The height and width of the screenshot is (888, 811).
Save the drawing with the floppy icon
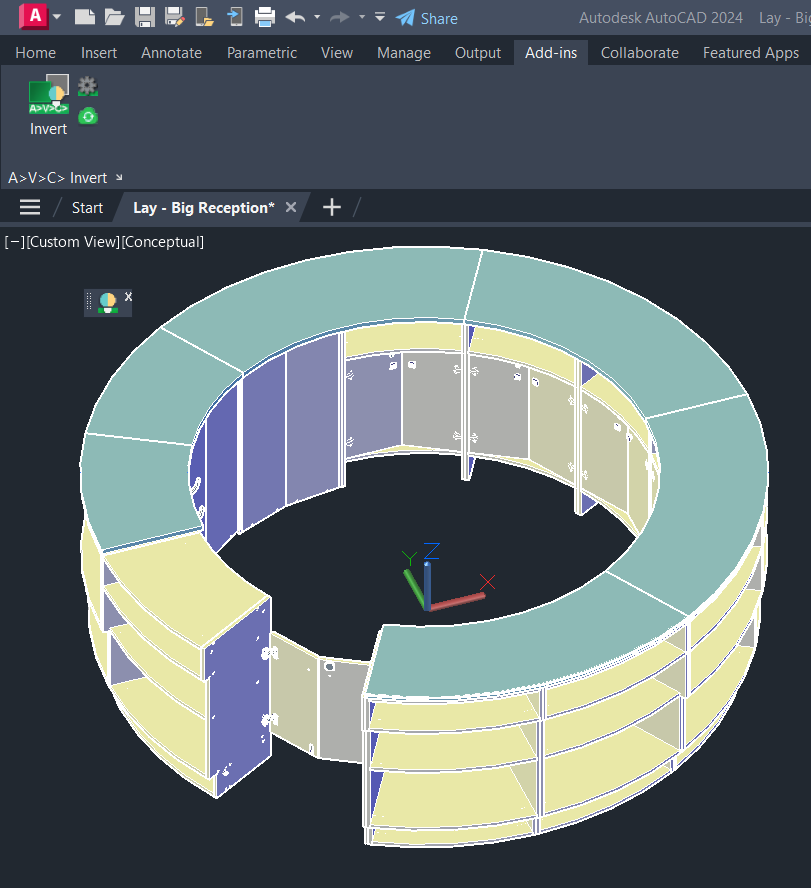145,17
